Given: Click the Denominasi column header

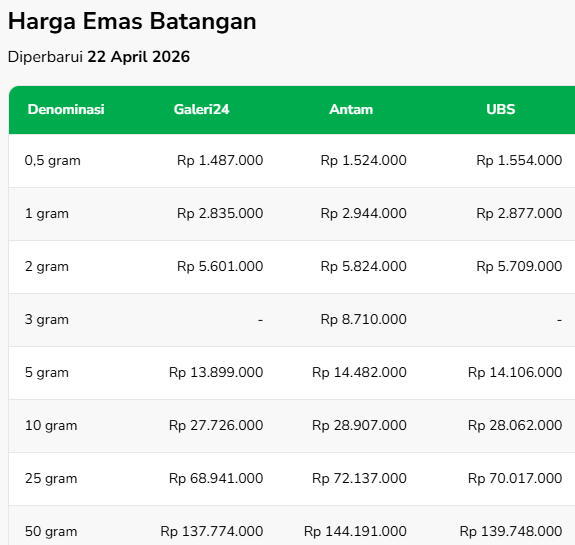Looking at the screenshot, I should pyautogui.click(x=66, y=109).
